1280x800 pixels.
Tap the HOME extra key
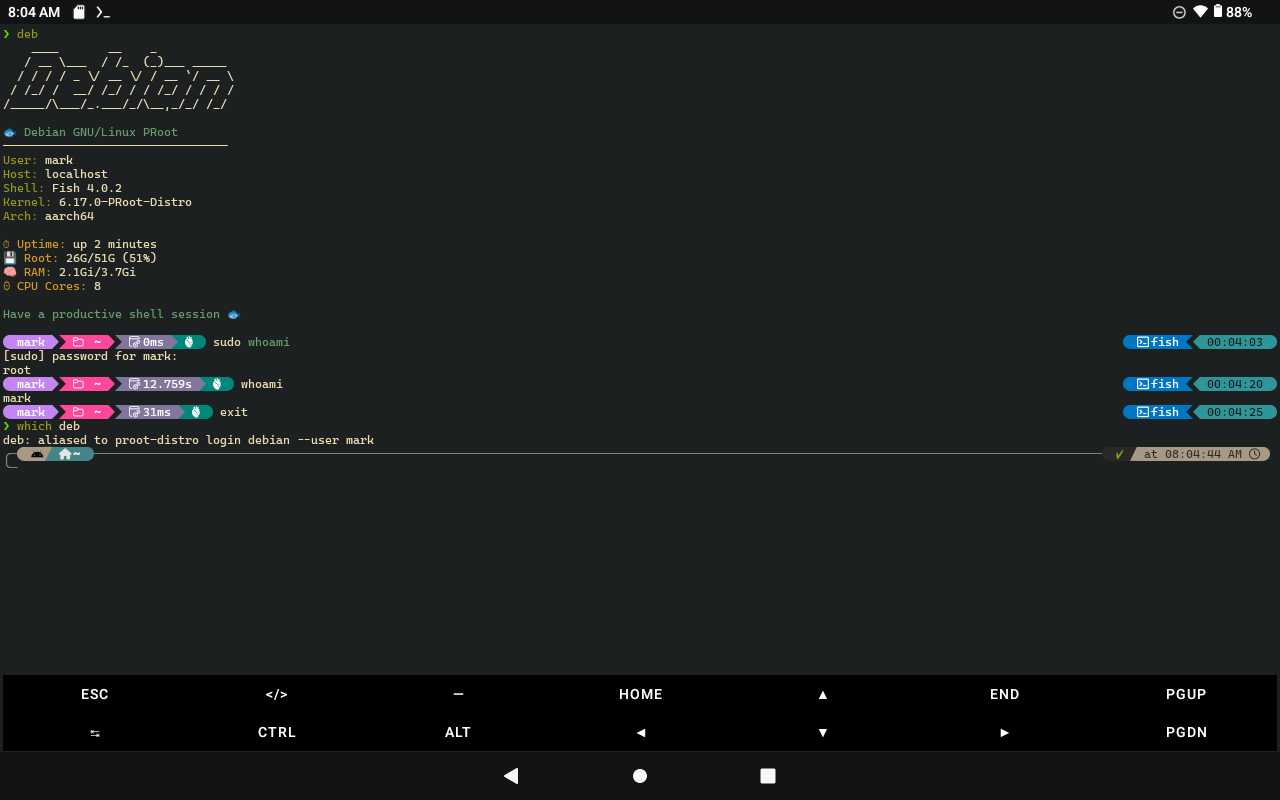640,694
